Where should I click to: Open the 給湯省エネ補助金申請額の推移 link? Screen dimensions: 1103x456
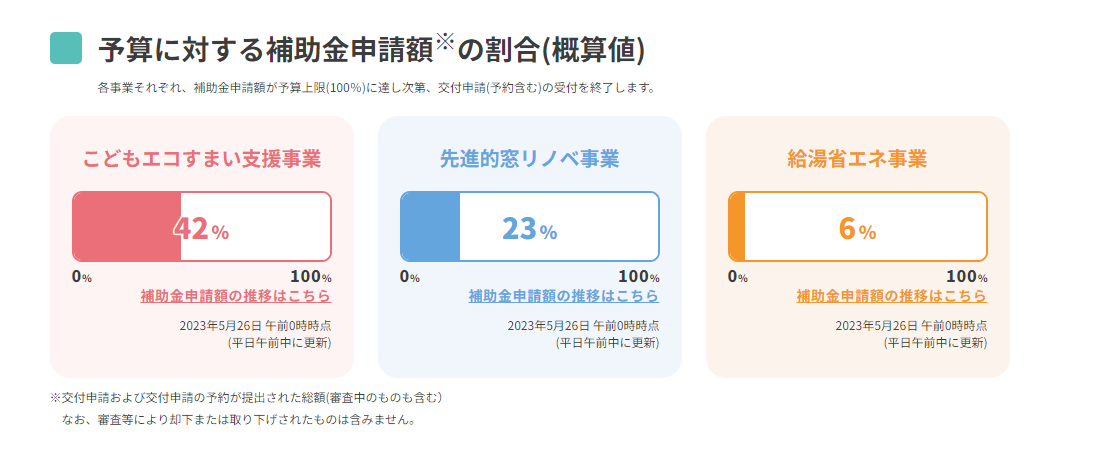point(892,296)
